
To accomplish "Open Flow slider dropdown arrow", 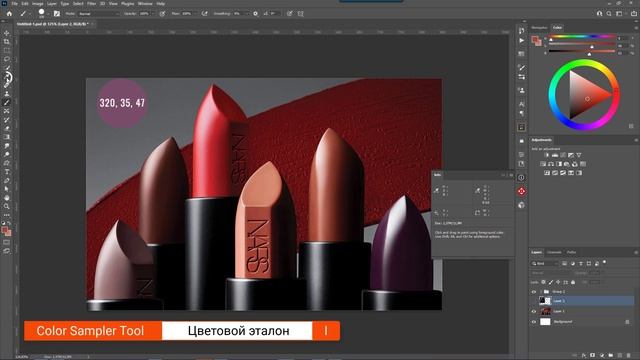I will 195,13.
